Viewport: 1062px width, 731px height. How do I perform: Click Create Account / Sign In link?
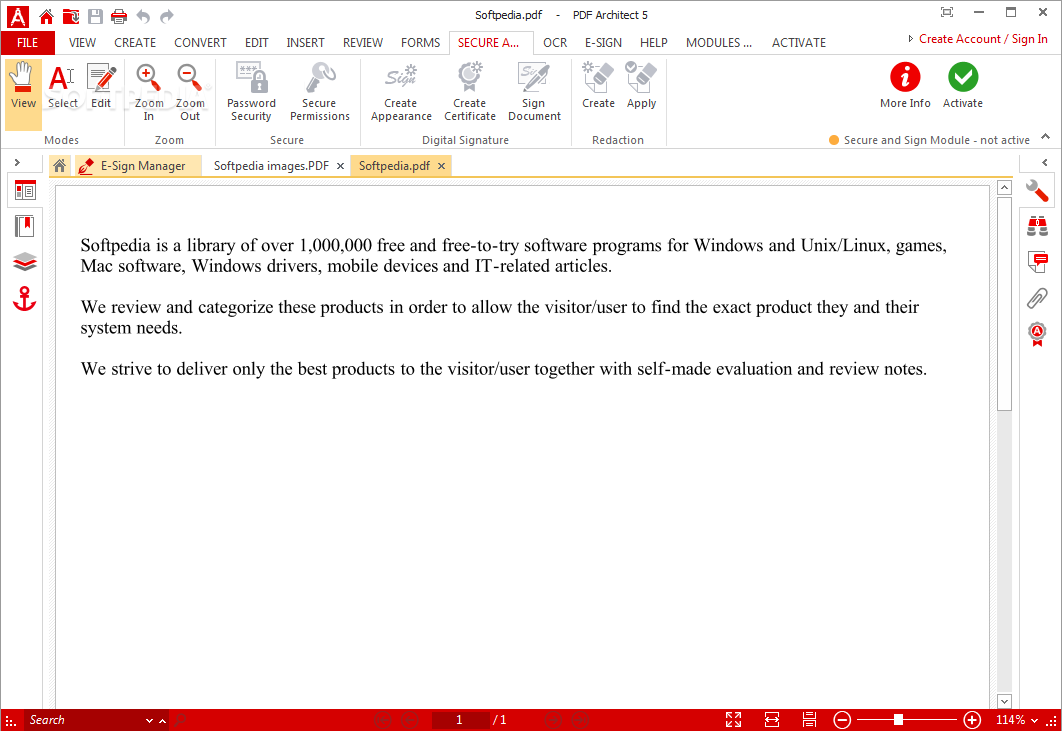pos(983,39)
